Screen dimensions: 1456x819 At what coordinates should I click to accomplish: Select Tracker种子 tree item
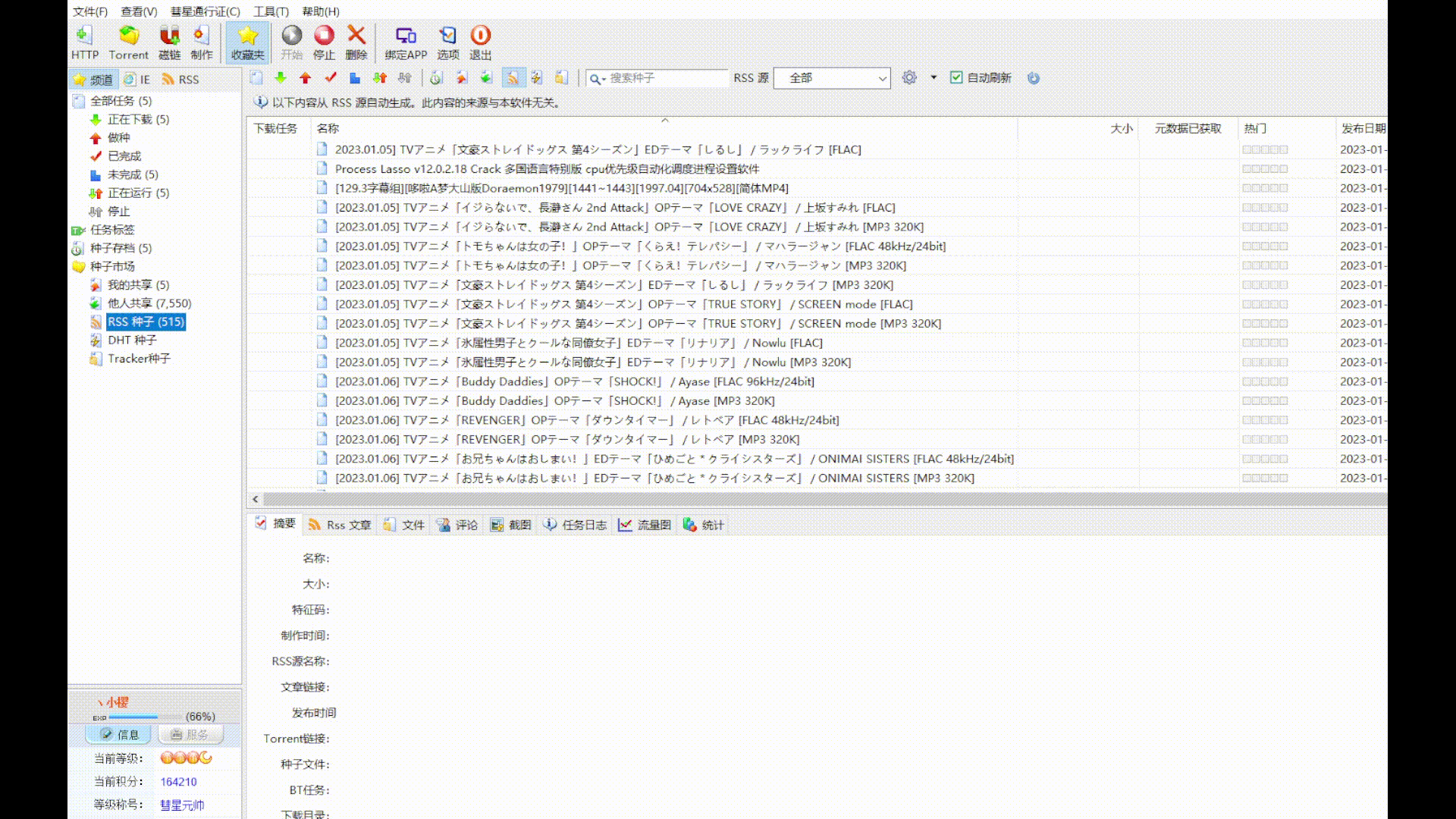(139, 359)
